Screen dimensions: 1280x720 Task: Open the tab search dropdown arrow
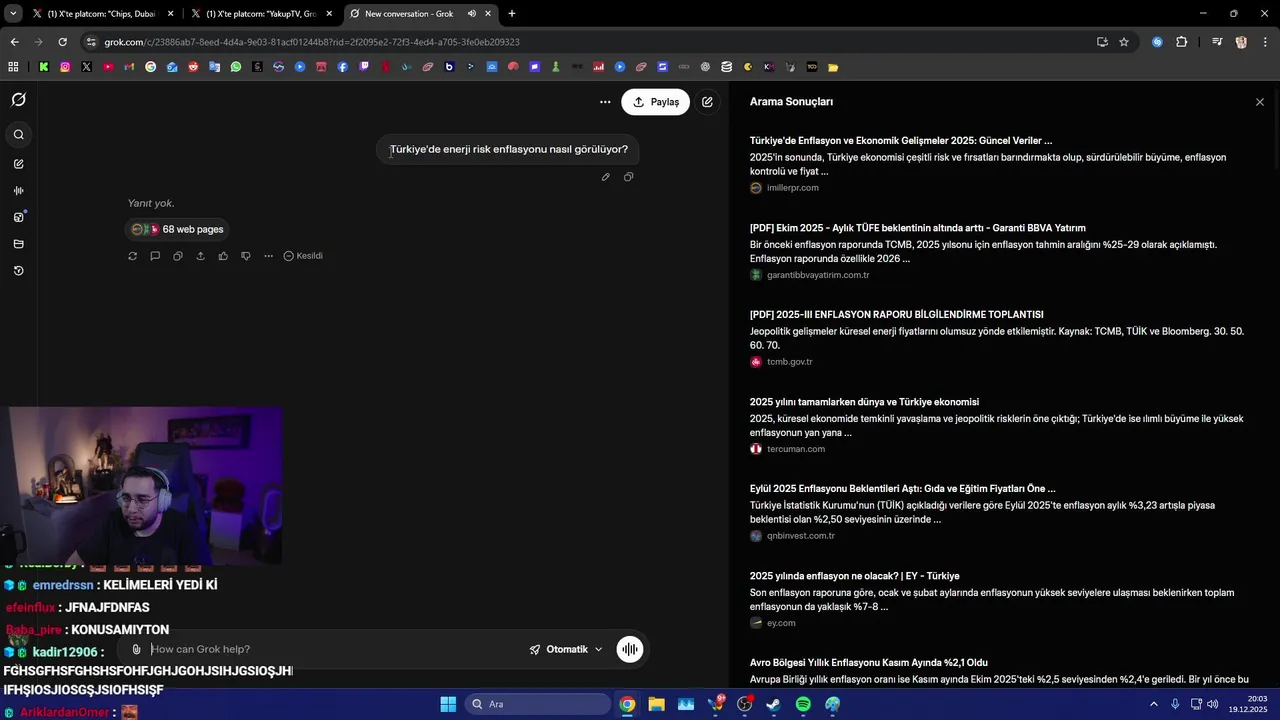click(12, 14)
